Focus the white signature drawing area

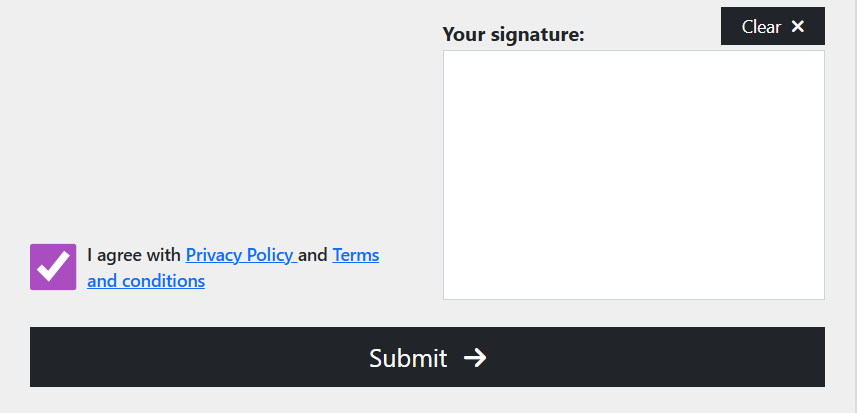(x=633, y=175)
